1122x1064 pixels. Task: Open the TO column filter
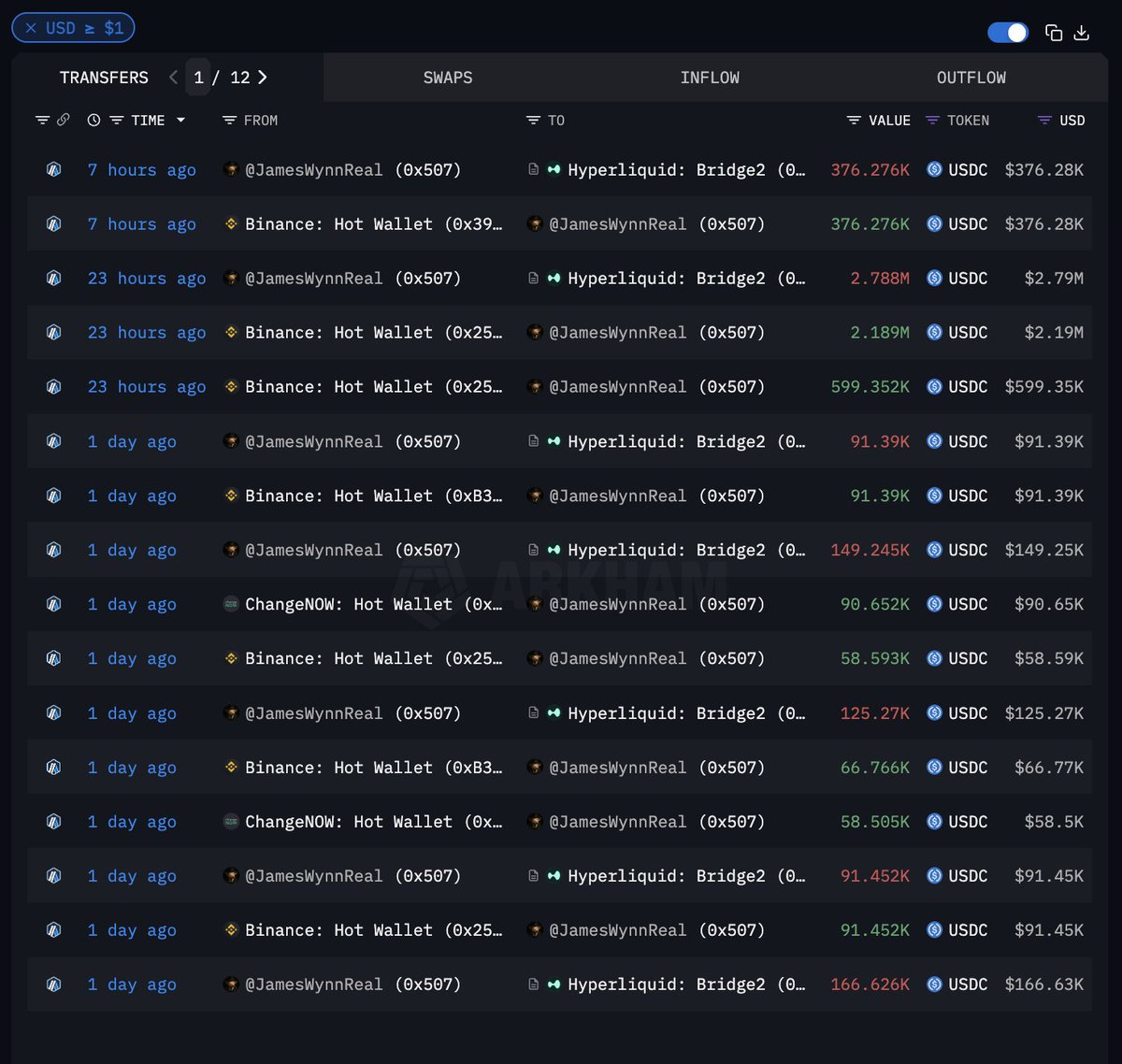coord(533,120)
